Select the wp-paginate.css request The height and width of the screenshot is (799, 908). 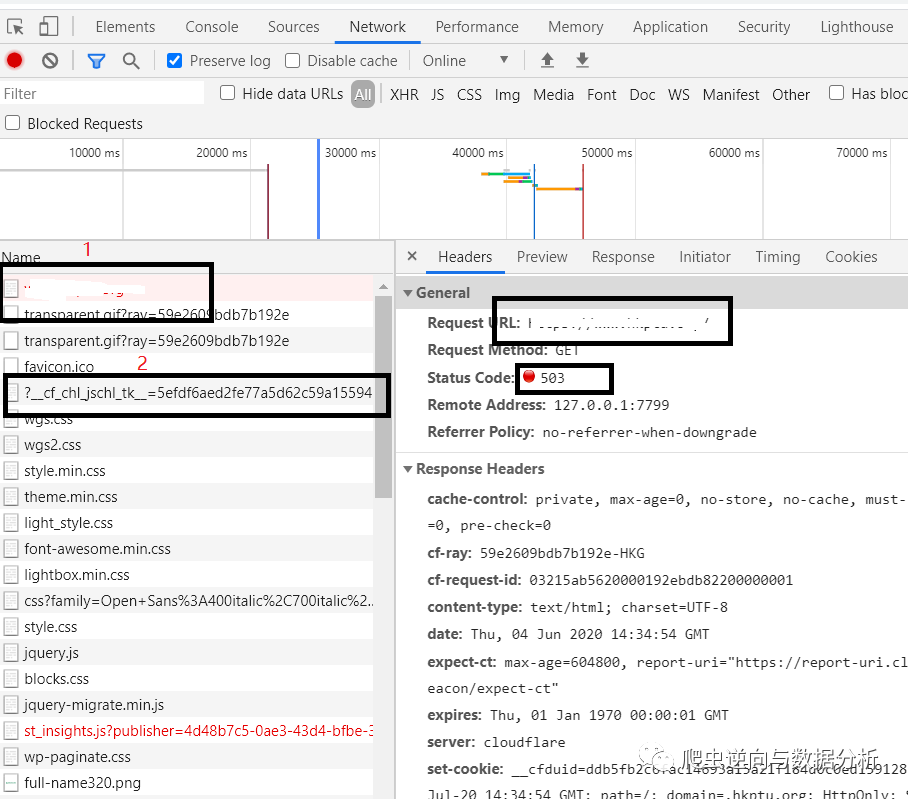pos(186,757)
